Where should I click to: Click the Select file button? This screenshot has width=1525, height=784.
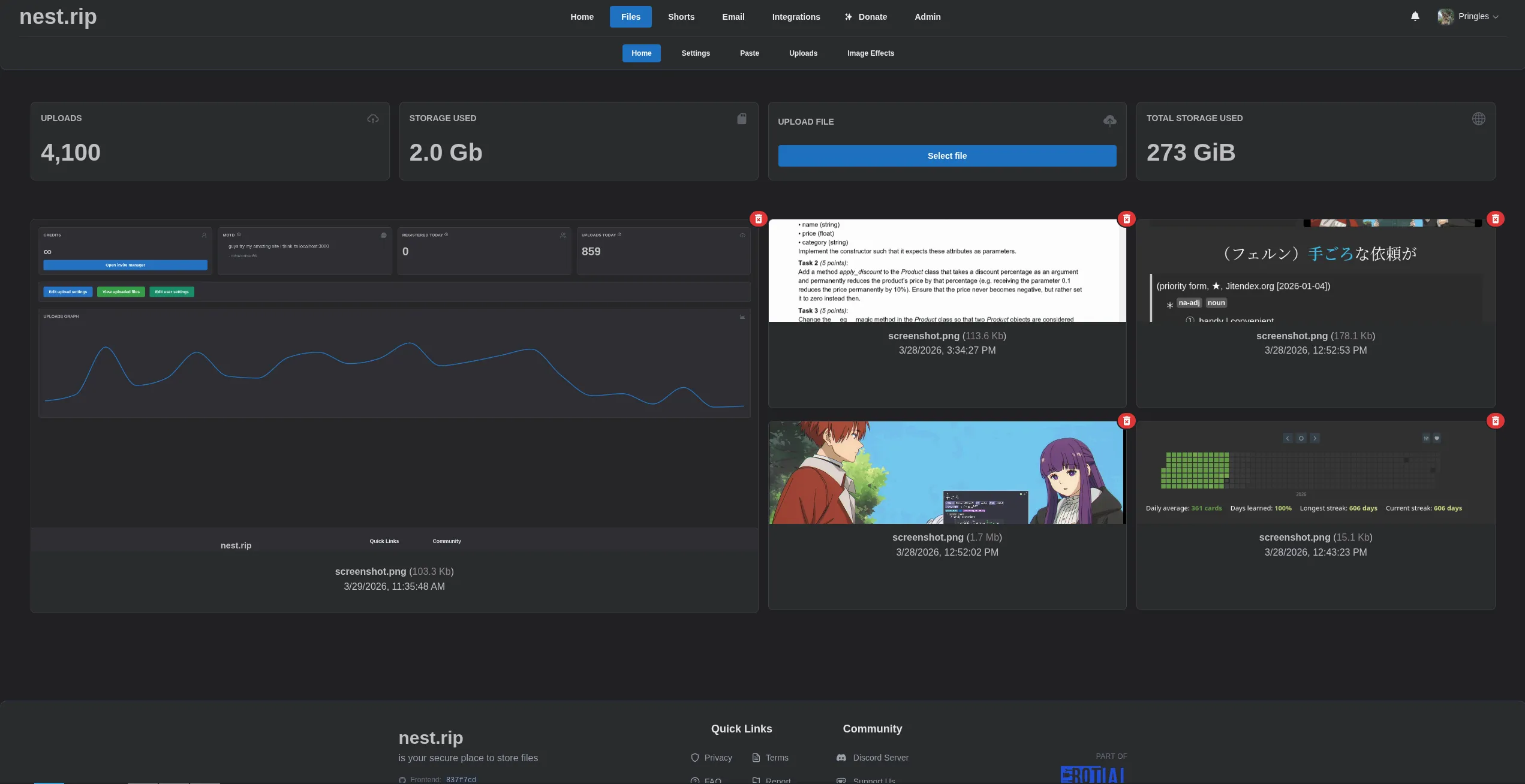click(947, 155)
